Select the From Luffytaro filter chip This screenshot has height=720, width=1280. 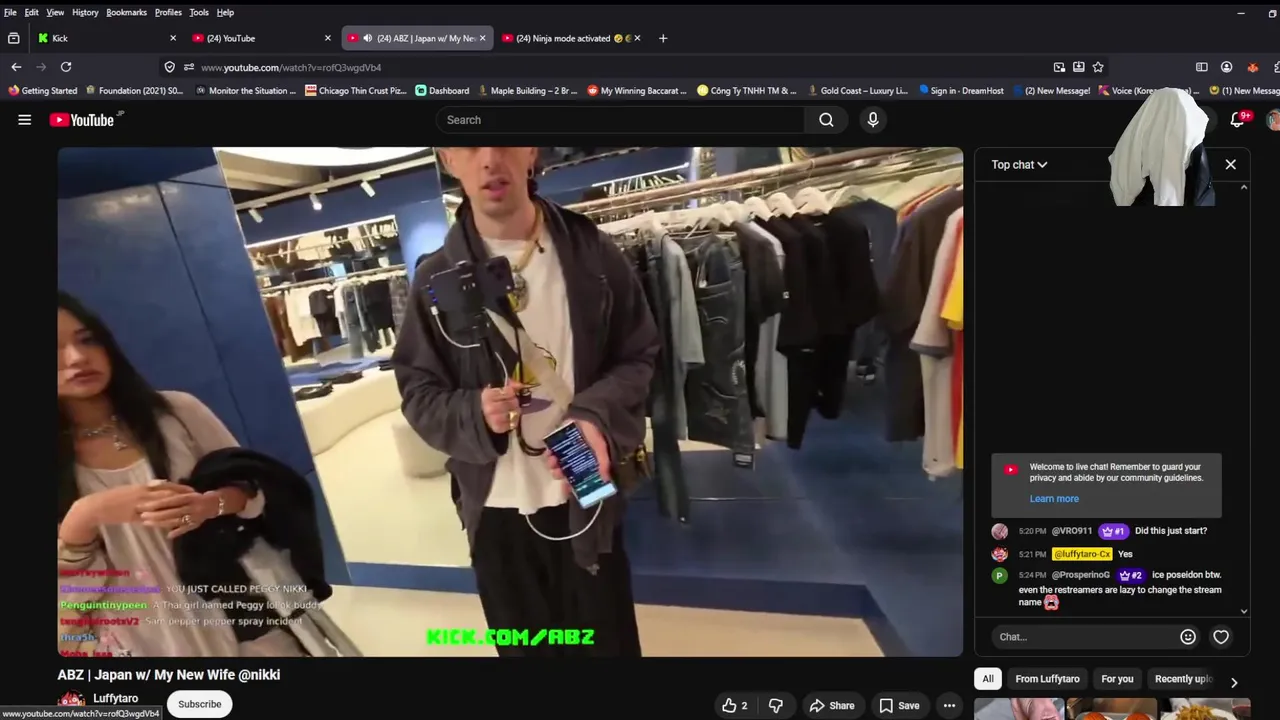coord(1047,679)
